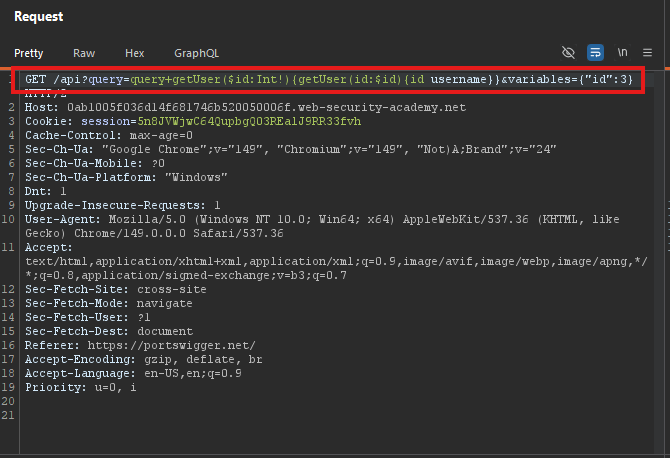Click the Sec-Ch-Ua-Mobile: ?0 line
Viewport: 670px width, 458px height.
pyautogui.click(x=94, y=164)
